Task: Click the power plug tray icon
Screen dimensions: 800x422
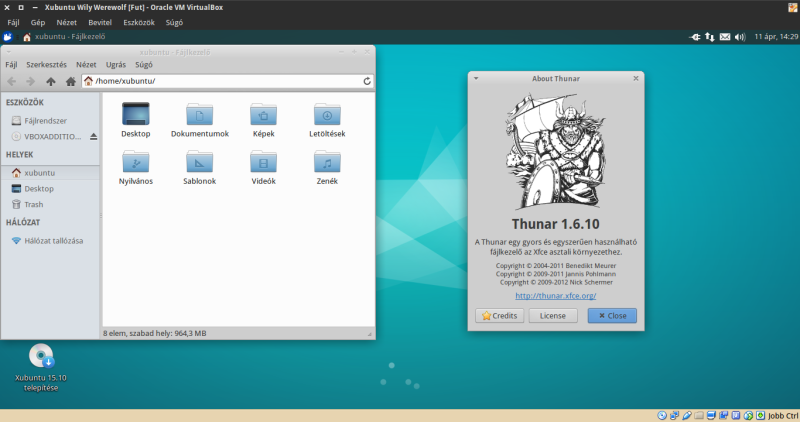Action: (695, 37)
